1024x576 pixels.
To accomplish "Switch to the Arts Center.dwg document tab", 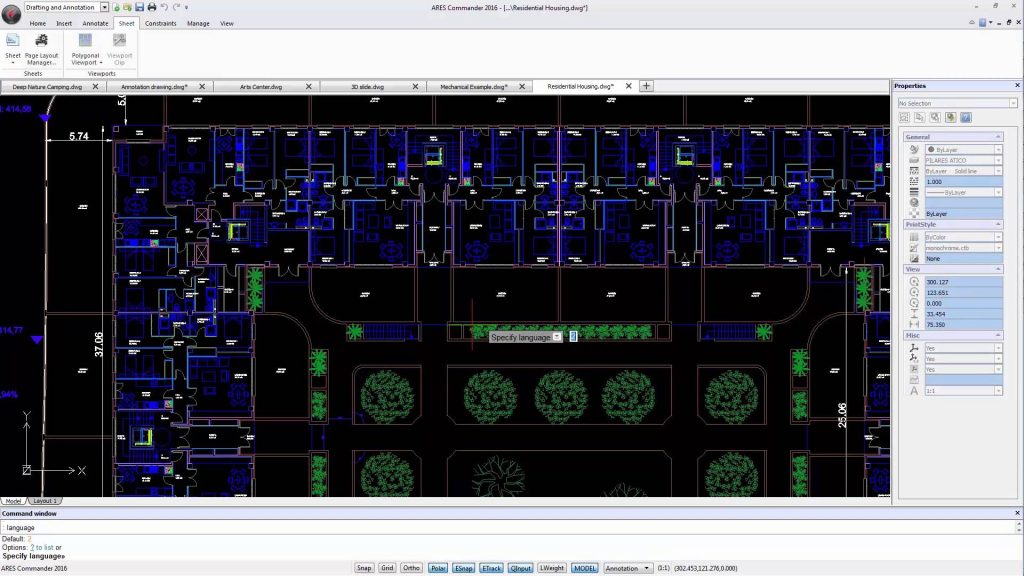I will 261,86.
